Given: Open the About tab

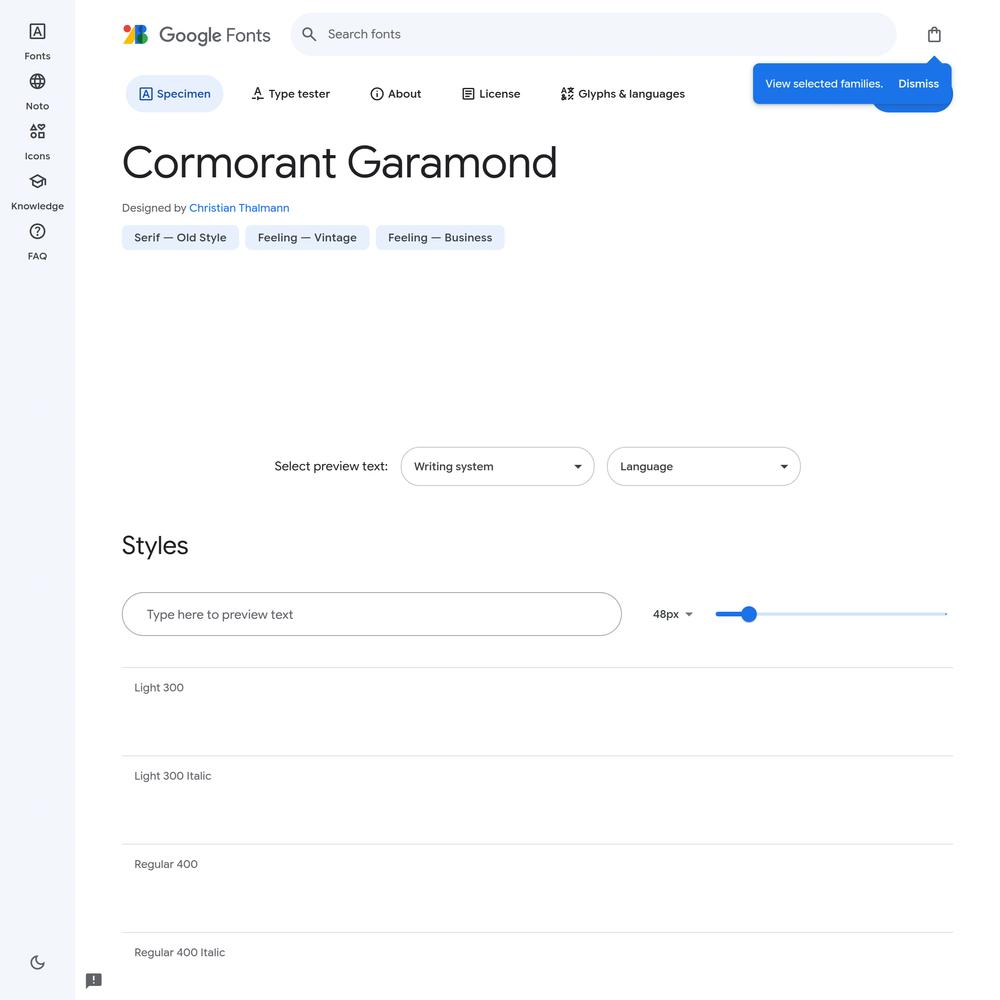Looking at the screenshot, I should click(396, 94).
